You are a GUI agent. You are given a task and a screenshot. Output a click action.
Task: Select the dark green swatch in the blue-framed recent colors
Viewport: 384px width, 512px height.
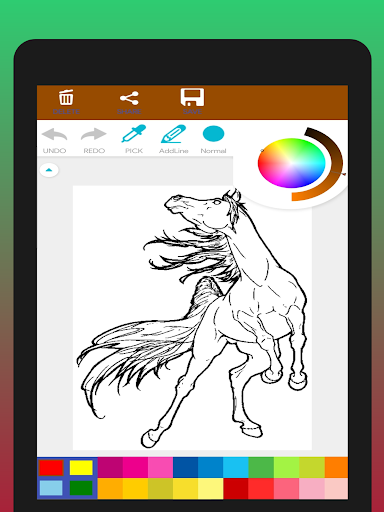coord(81,488)
